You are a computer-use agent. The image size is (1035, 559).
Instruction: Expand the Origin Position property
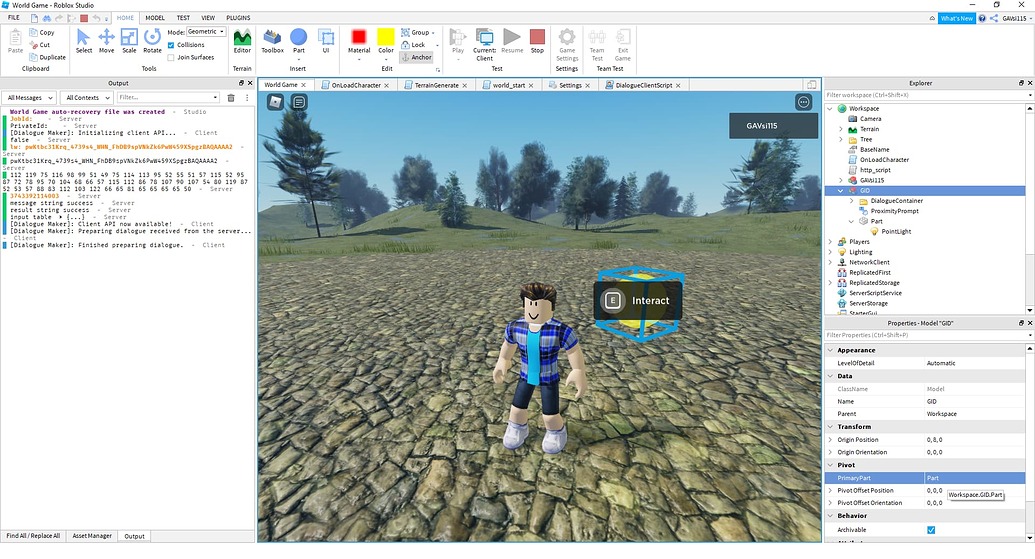(x=830, y=440)
